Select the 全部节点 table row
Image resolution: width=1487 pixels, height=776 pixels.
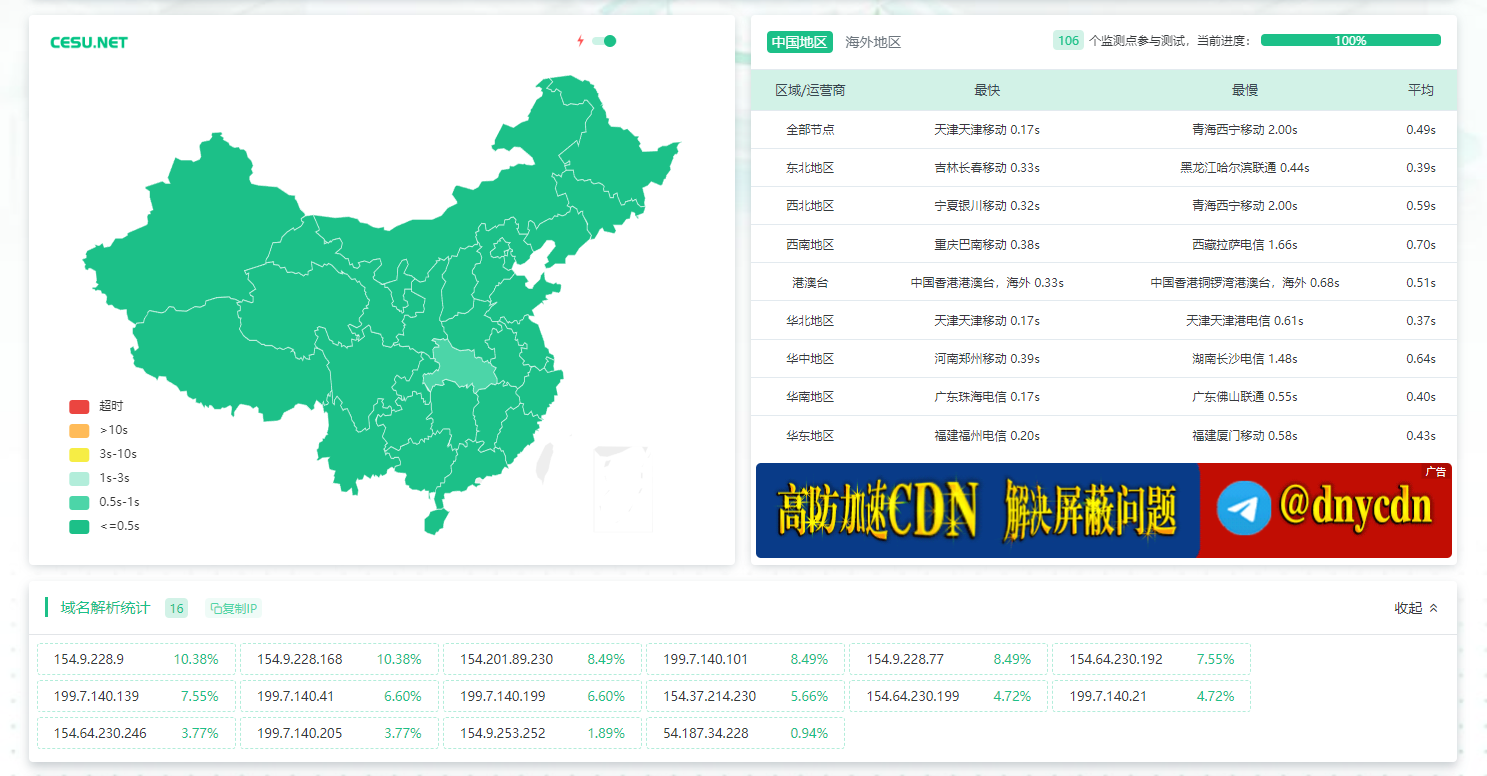(x=810, y=130)
